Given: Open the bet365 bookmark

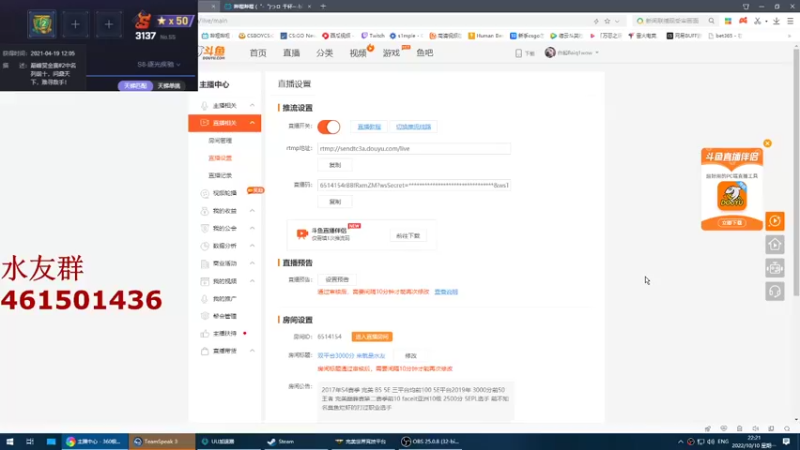Looking at the screenshot, I should (725, 36).
